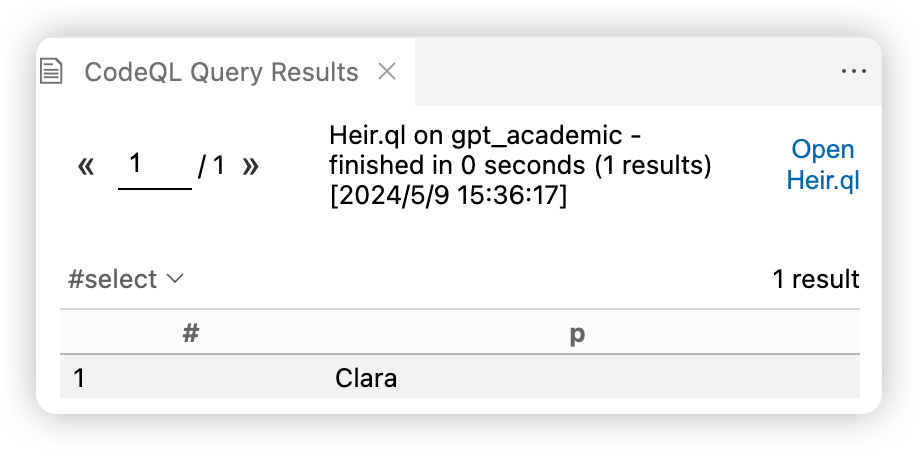The width and height of the screenshot is (918, 450).
Task: Go to the next results page
Action: pos(251,166)
